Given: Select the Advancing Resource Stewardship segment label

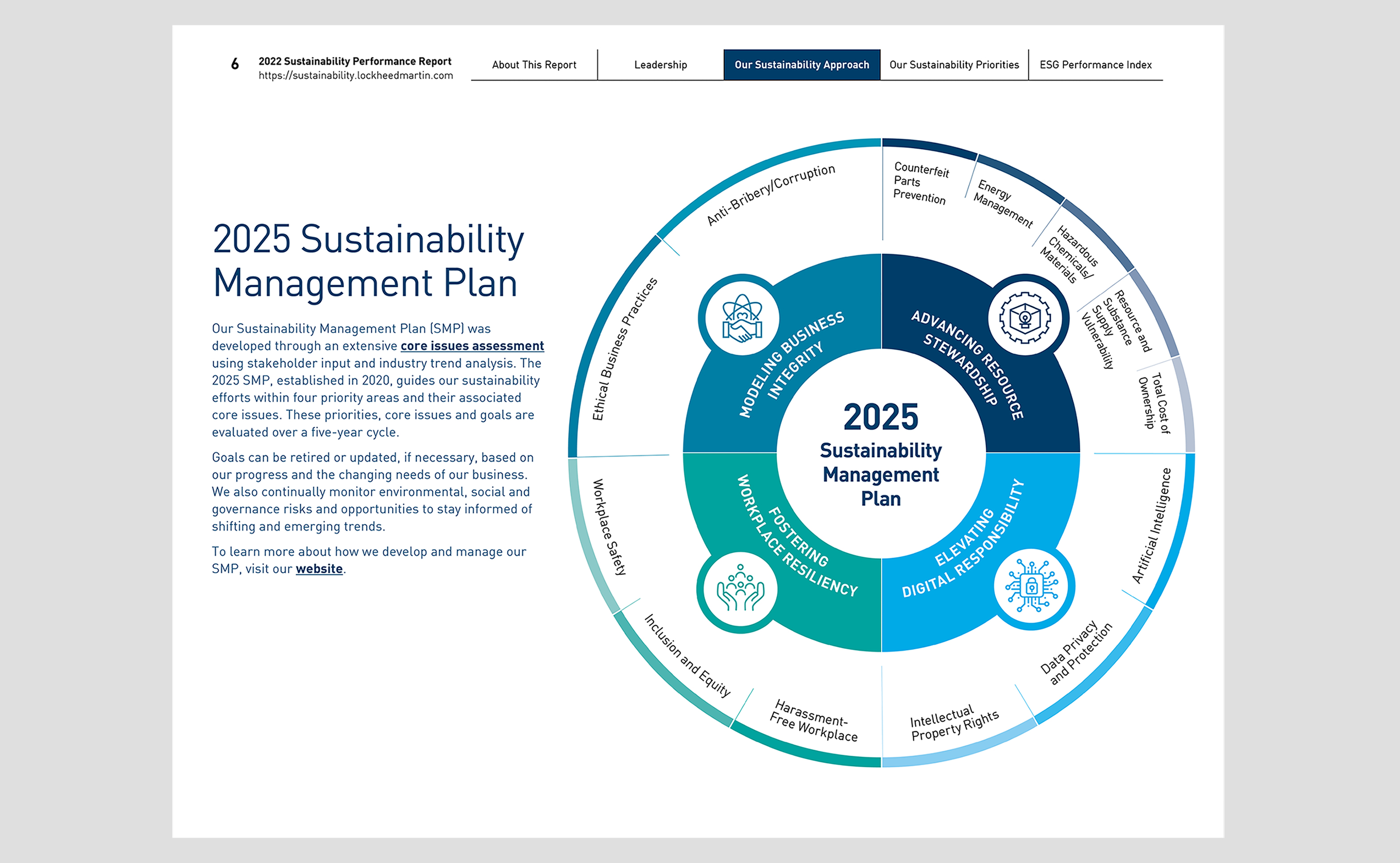Looking at the screenshot, I should [968, 365].
